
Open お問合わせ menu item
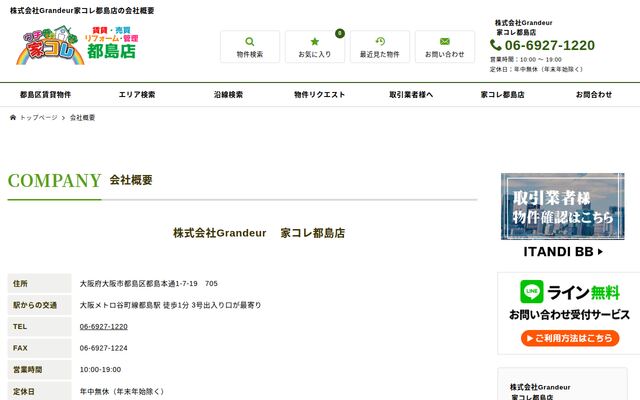click(x=594, y=95)
